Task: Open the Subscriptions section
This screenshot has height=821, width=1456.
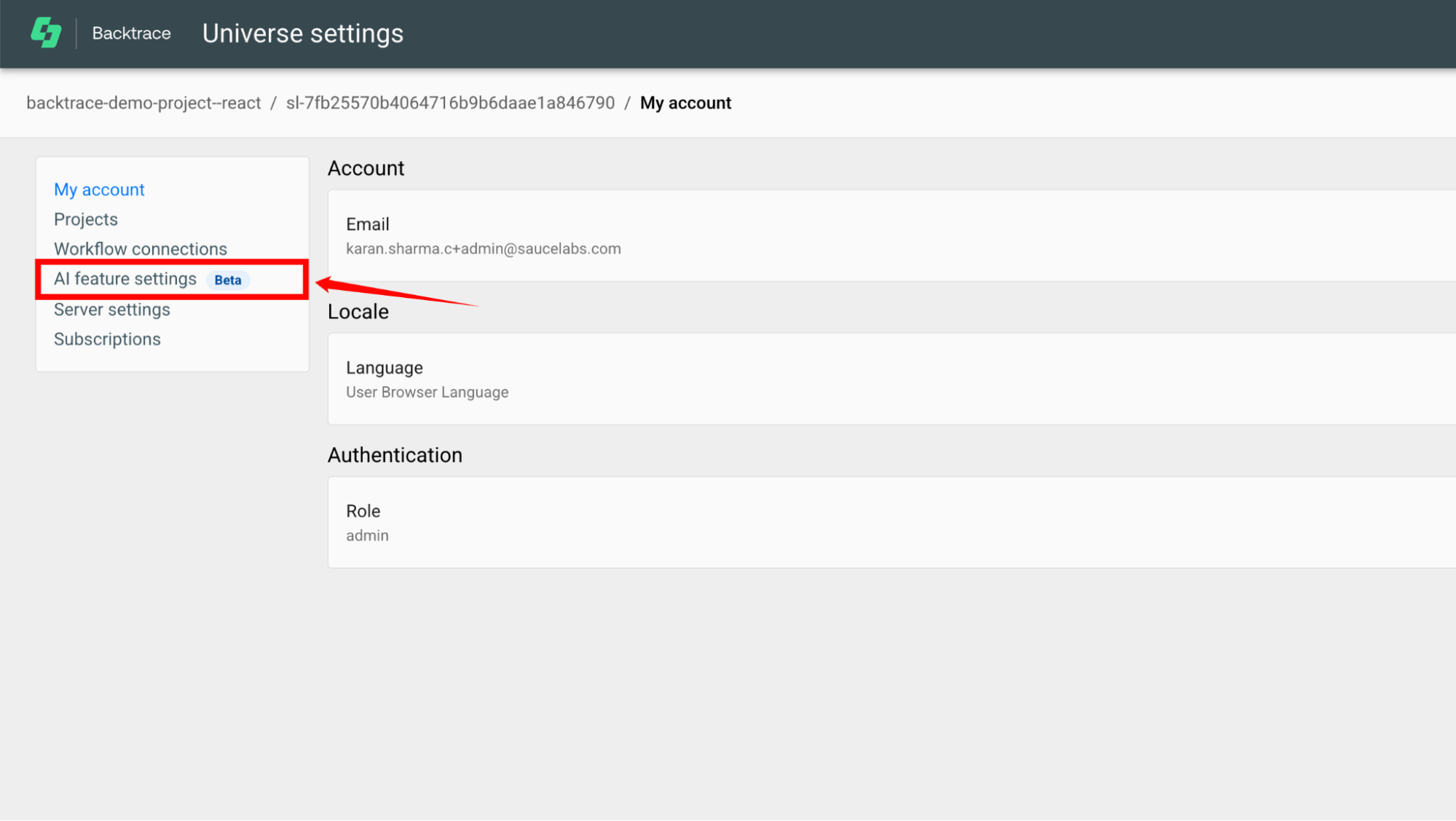Action: 107,339
